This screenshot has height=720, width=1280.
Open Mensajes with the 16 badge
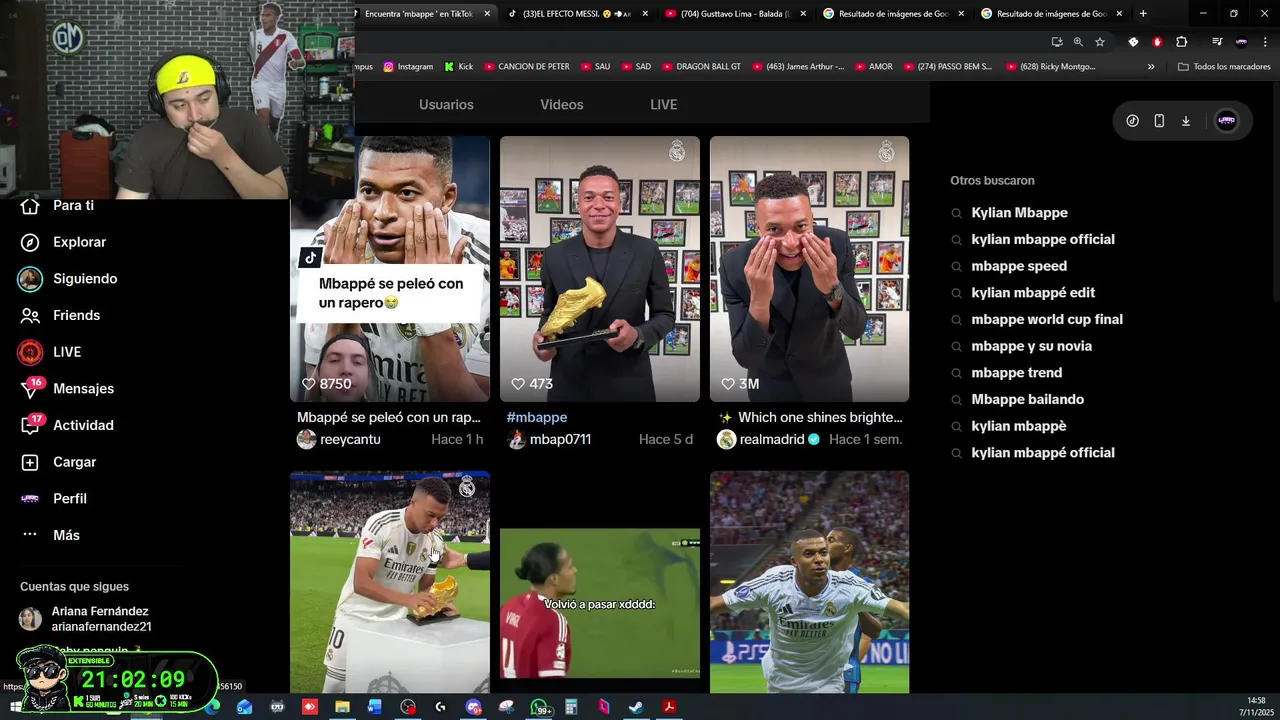pos(67,389)
